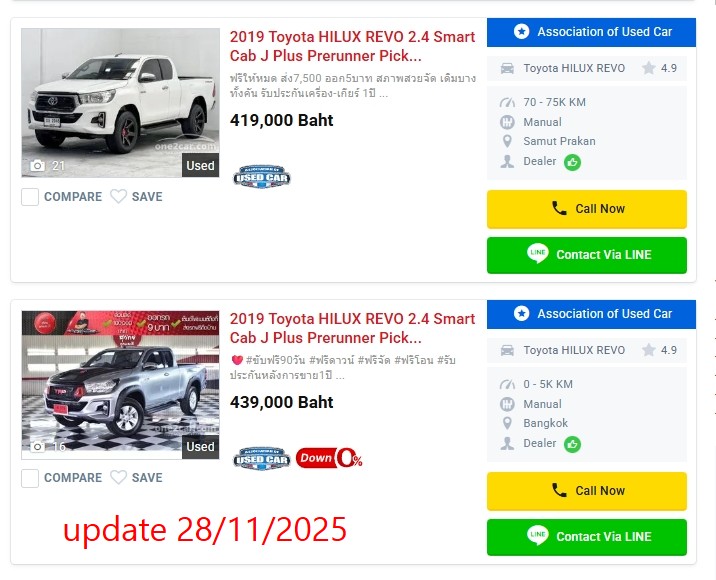Check the COMPARE box for white Hilux
716x580 pixels.
click(x=30, y=197)
